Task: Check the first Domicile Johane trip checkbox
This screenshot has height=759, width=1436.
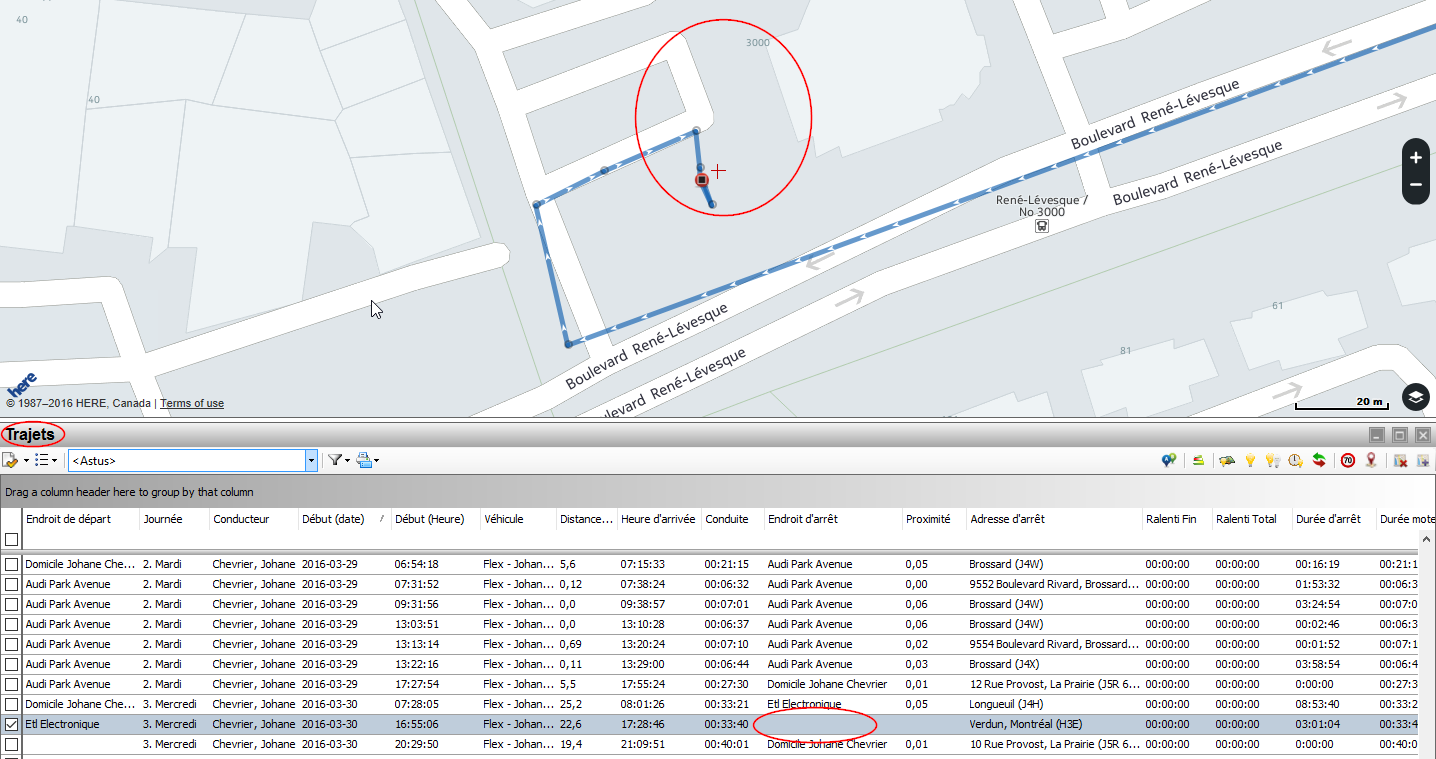Action: click(x=11, y=564)
